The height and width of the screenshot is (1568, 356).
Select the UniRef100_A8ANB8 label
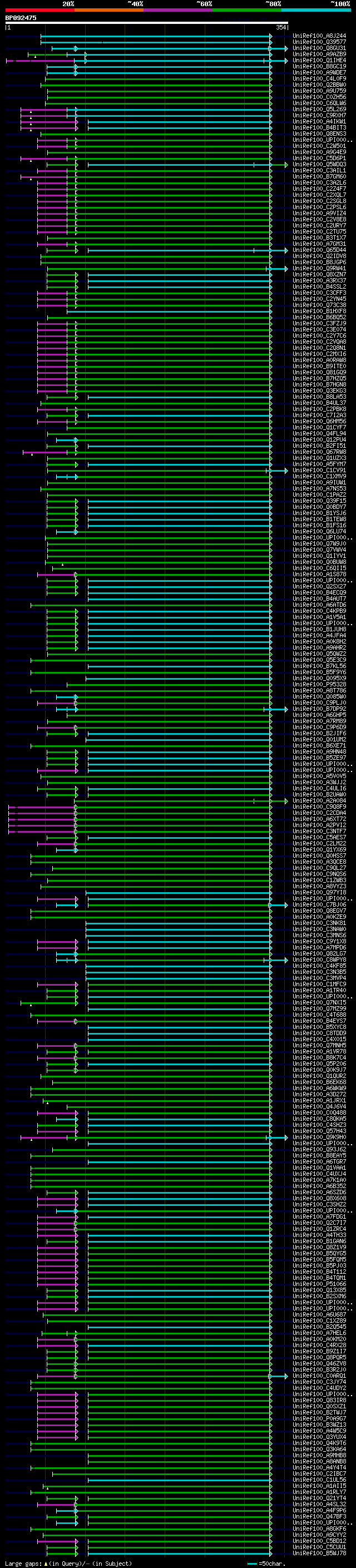coord(319,1461)
